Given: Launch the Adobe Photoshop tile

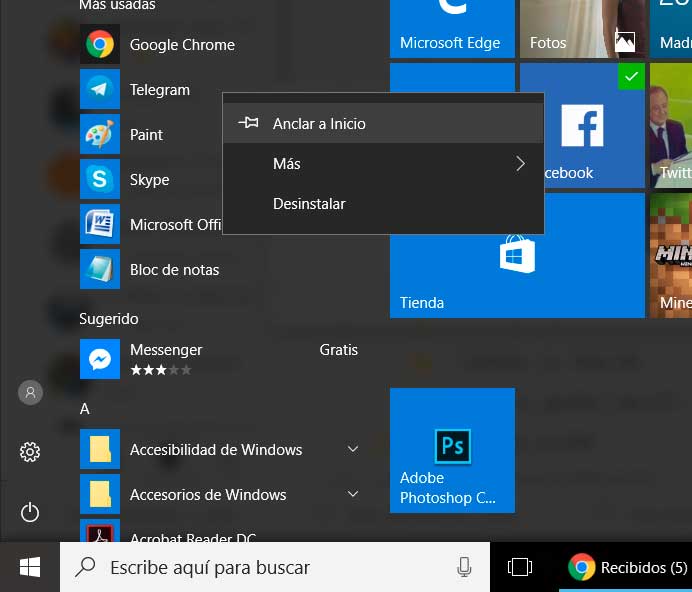Looking at the screenshot, I should 452,450.
